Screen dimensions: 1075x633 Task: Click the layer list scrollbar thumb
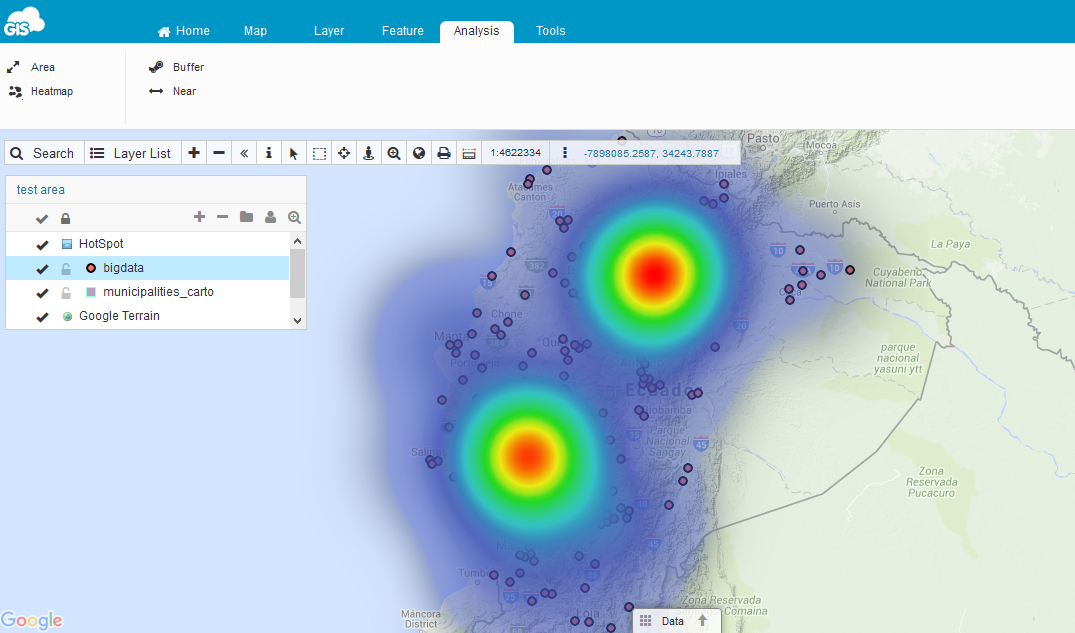[x=297, y=273]
